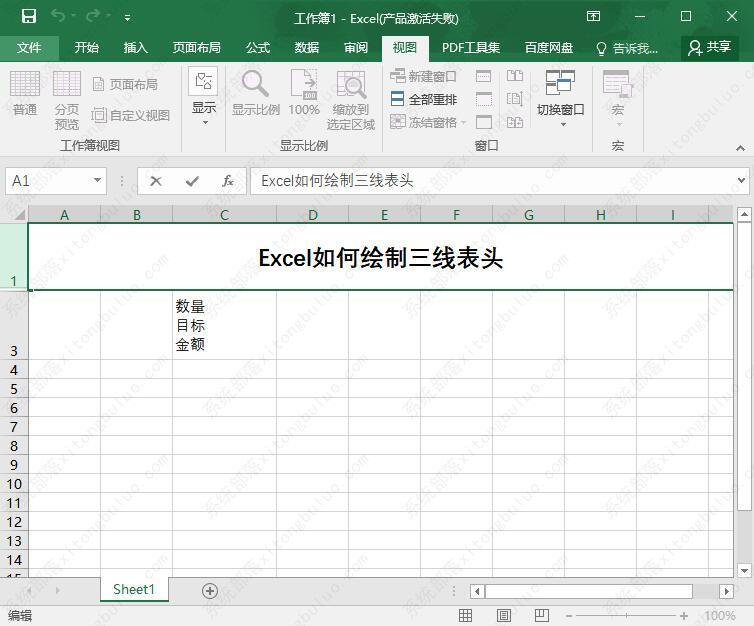Toggle Page Break Preview in status bar
Viewport: 754px width, 626px height.
click(x=541, y=616)
